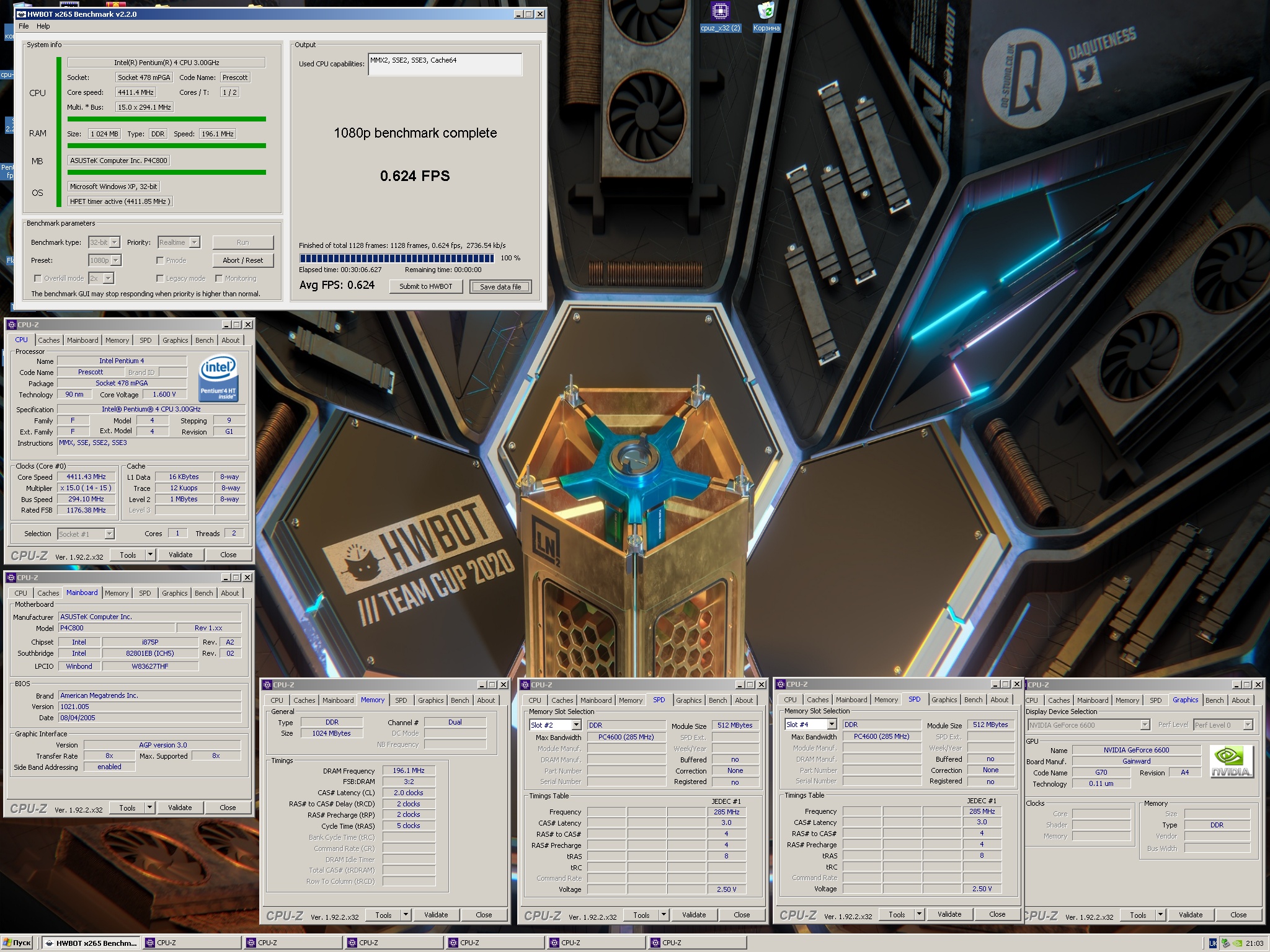The height and width of the screenshot is (952, 1270).
Task: Click the last CPU-Z taskbar button
Action: (x=698, y=943)
